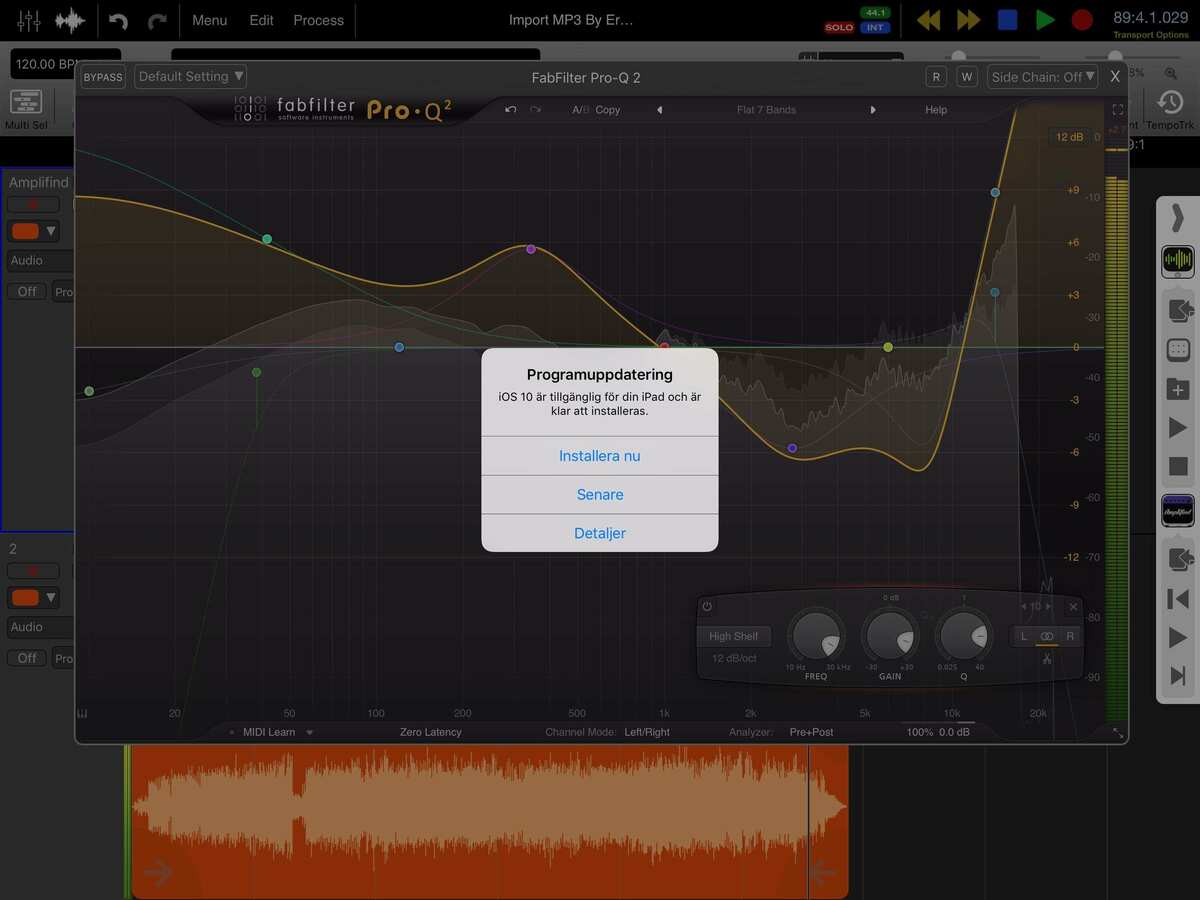
Task: Open the waveform editor icon
Action: 70,20
